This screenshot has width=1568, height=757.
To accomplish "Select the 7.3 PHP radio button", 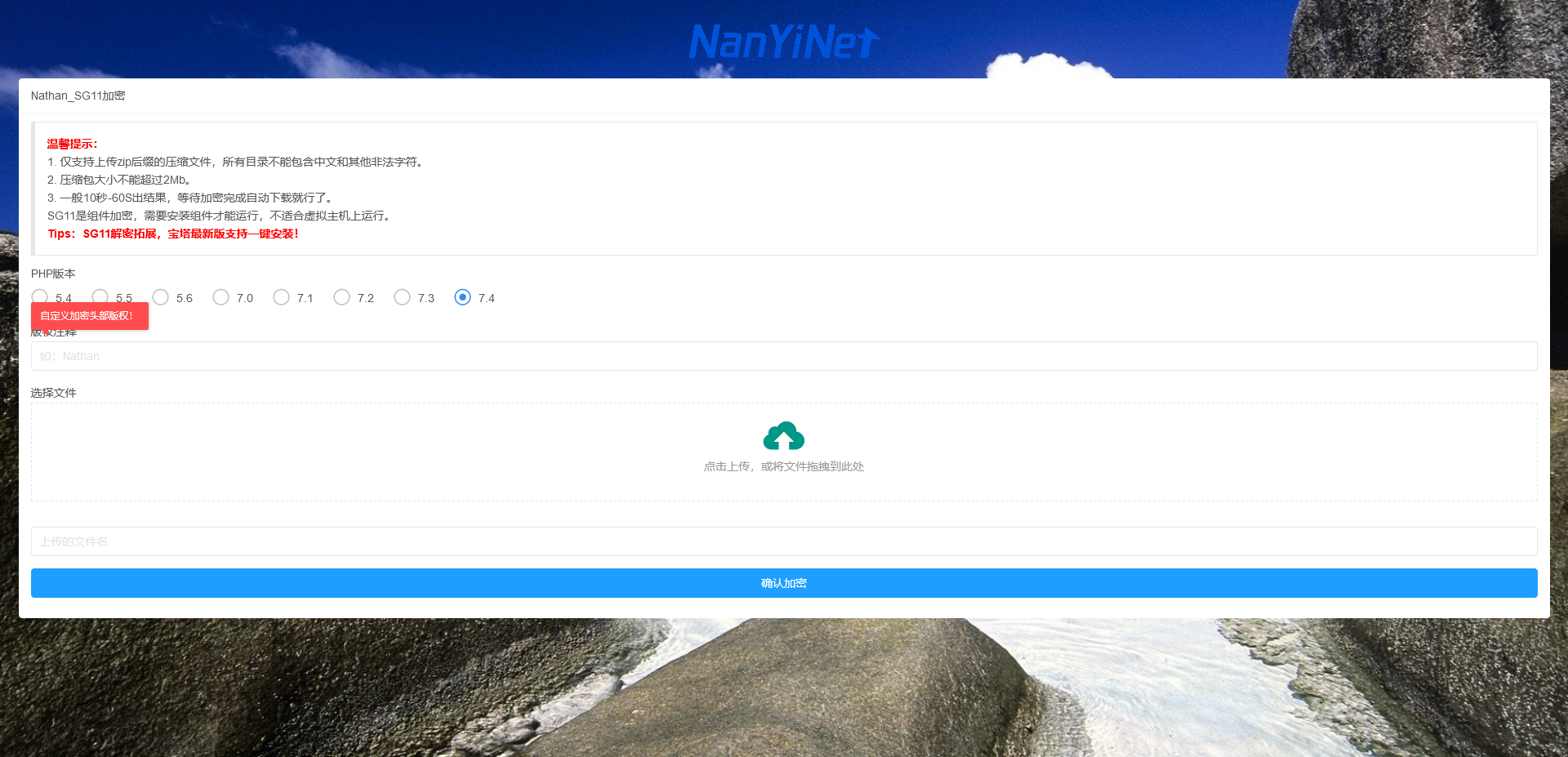I will (403, 297).
